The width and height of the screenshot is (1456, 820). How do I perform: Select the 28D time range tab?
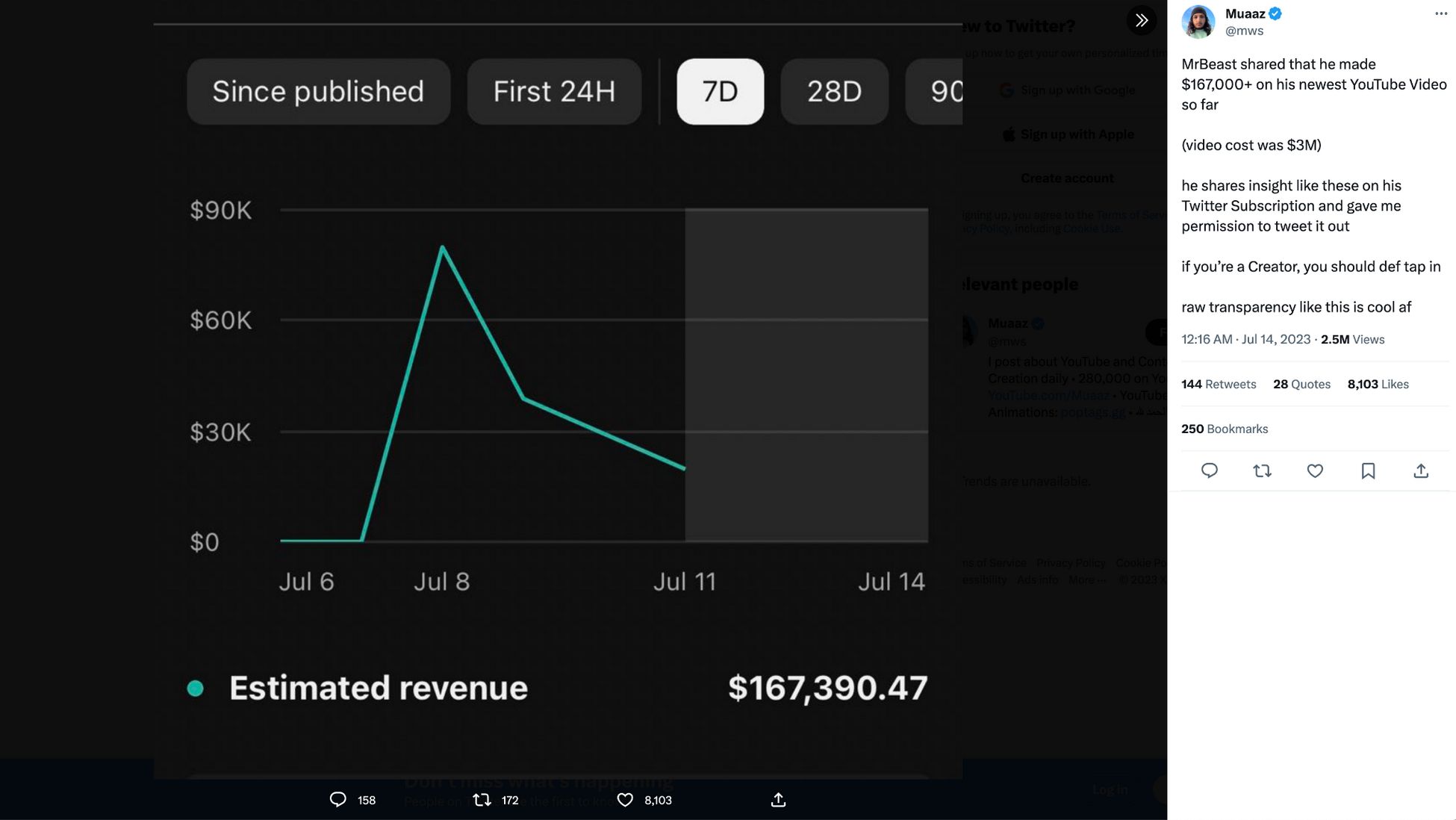coord(835,92)
